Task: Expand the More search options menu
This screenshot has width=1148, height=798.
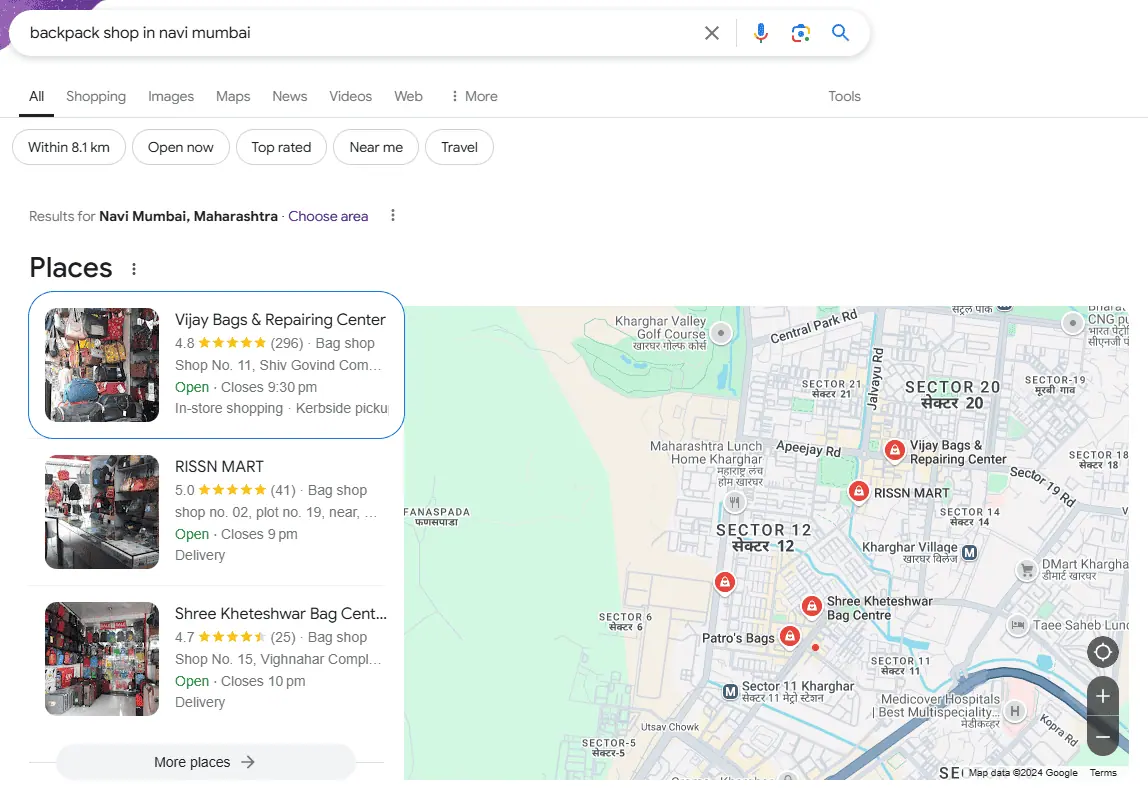Action: tap(474, 96)
